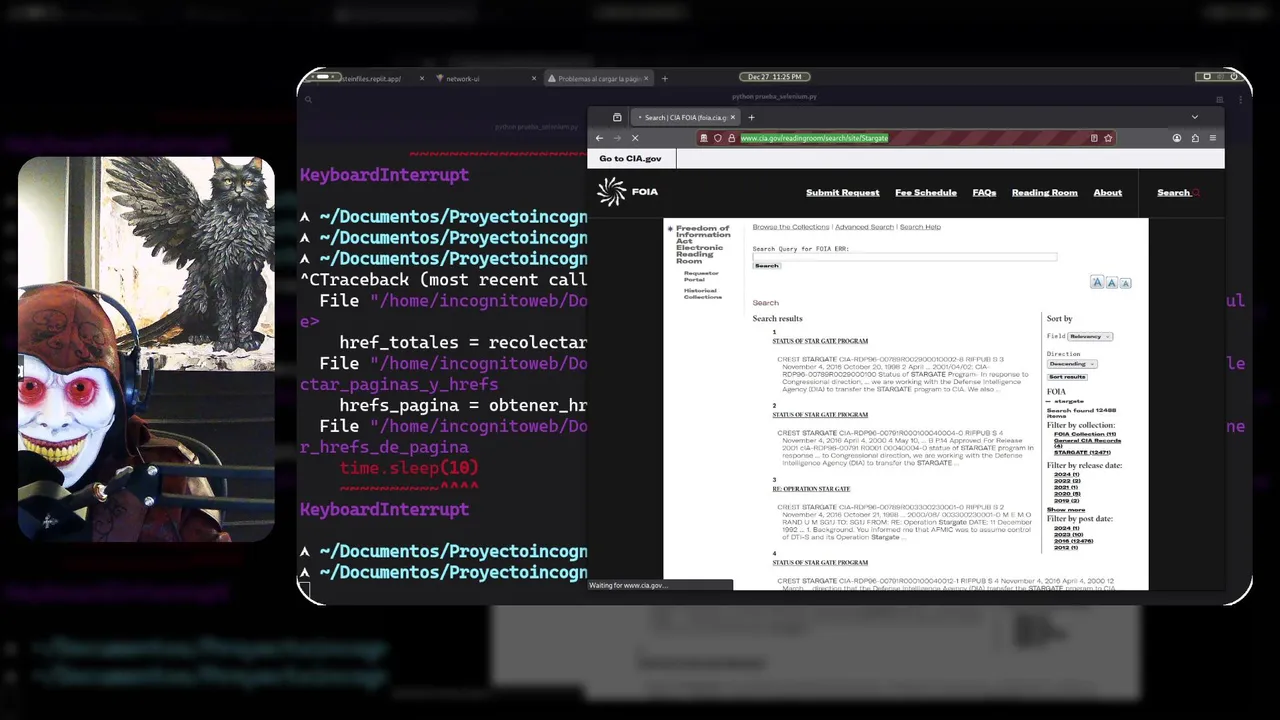The height and width of the screenshot is (720, 1280).
Task: Click the Firefox back arrow button
Action: click(x=599, y=138)
